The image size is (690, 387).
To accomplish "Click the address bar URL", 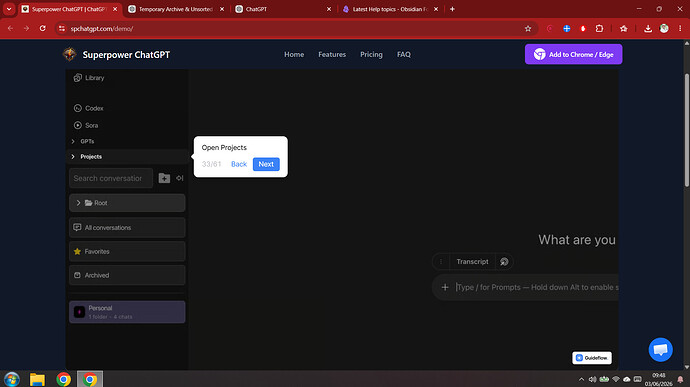I will coord(102,29).
